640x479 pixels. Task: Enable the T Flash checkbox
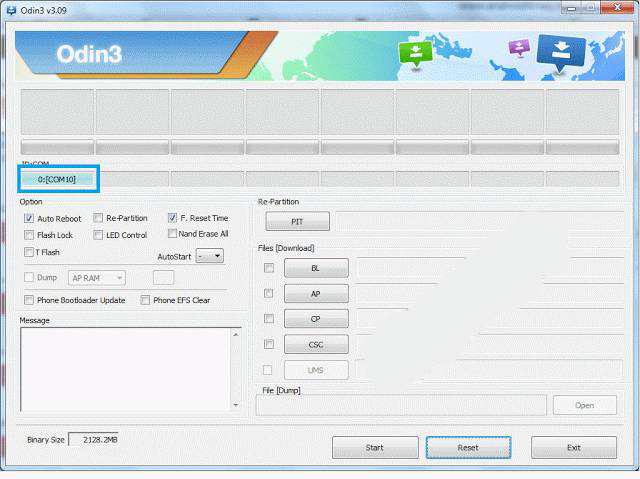[29, 252]
